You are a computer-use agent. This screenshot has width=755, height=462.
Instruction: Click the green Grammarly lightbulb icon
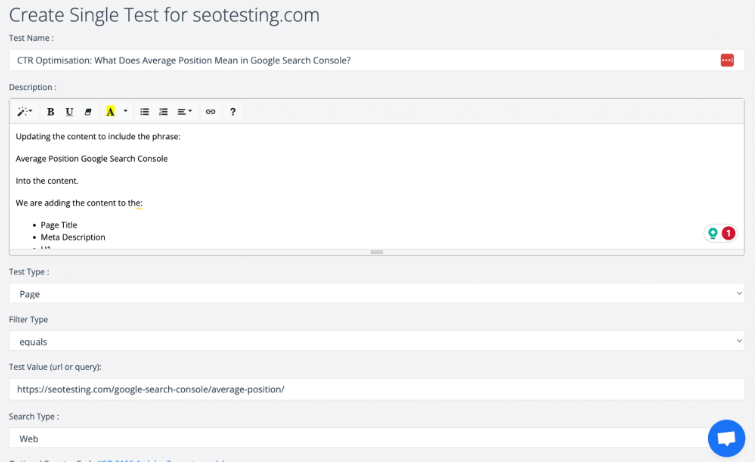(713, 233)
